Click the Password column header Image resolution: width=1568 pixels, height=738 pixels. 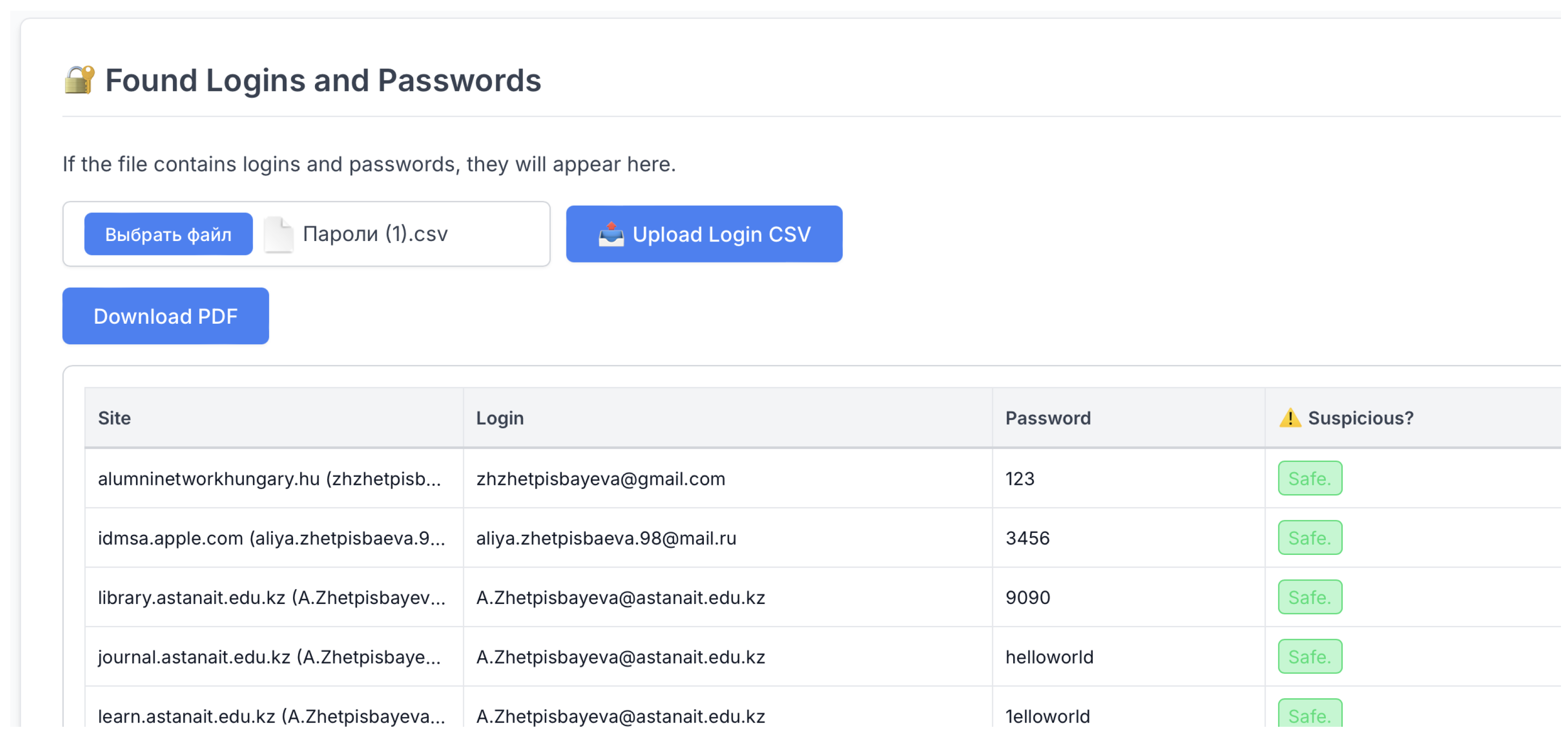click(1047, 418)
